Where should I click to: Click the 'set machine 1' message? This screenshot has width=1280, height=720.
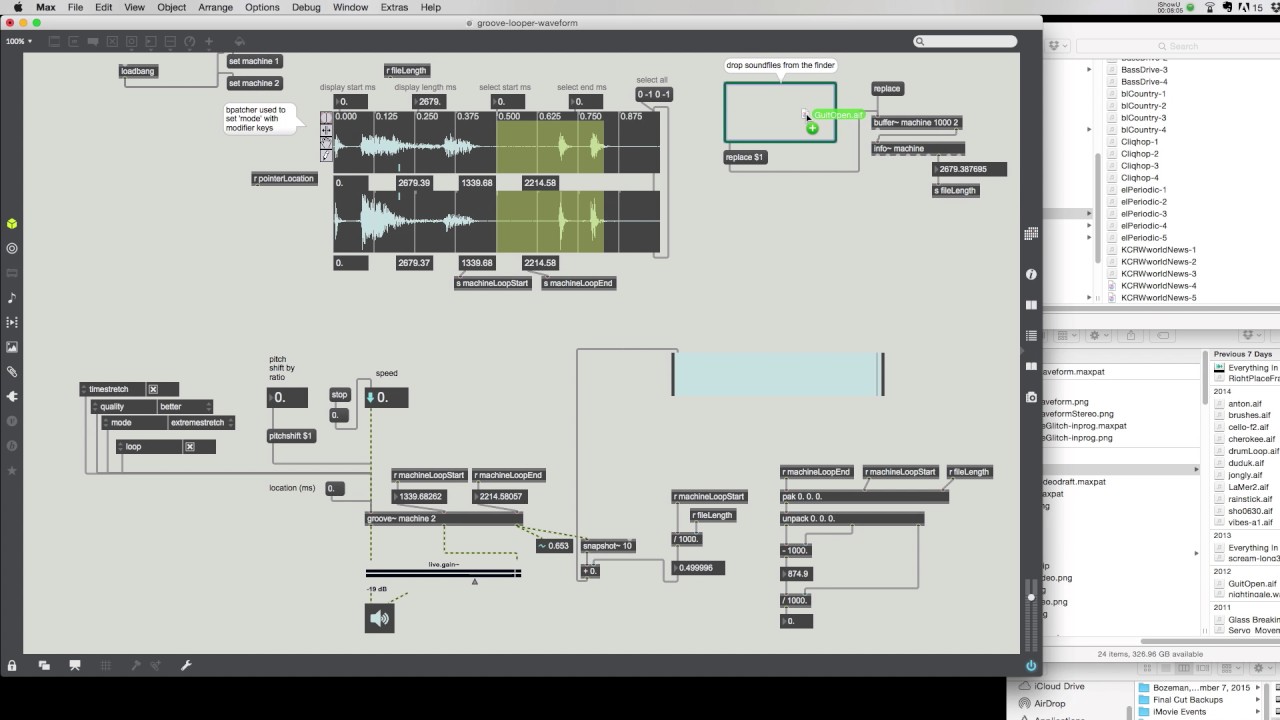click(254, 61)
